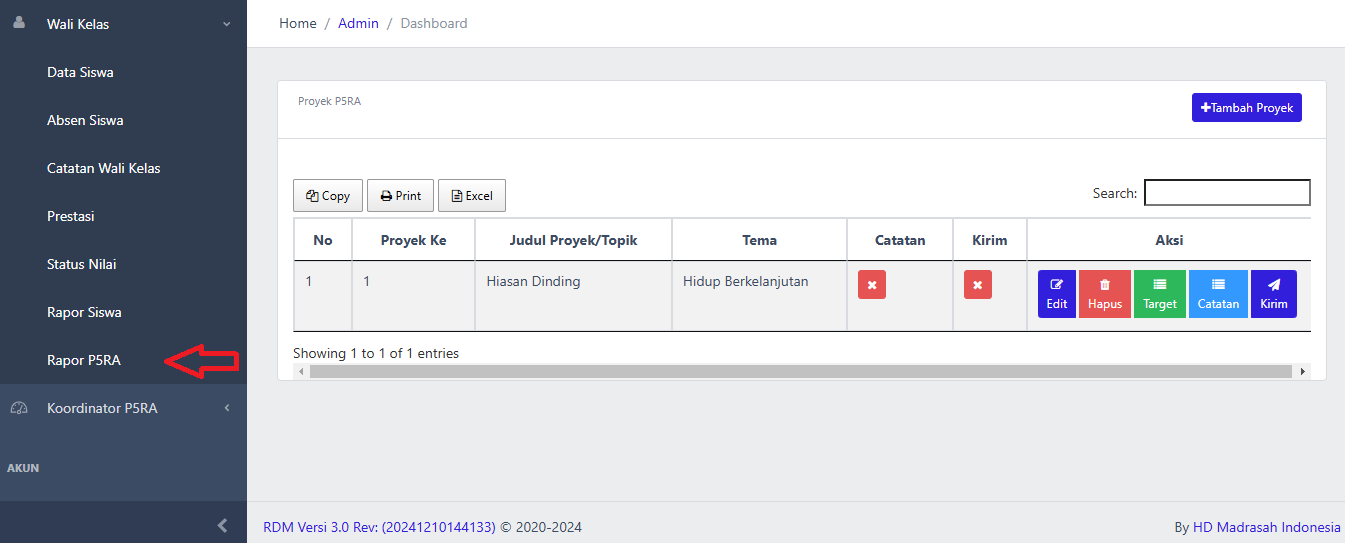Click the Proyek P5RA card title
The image size is (1345, 543).
[329, 101]
